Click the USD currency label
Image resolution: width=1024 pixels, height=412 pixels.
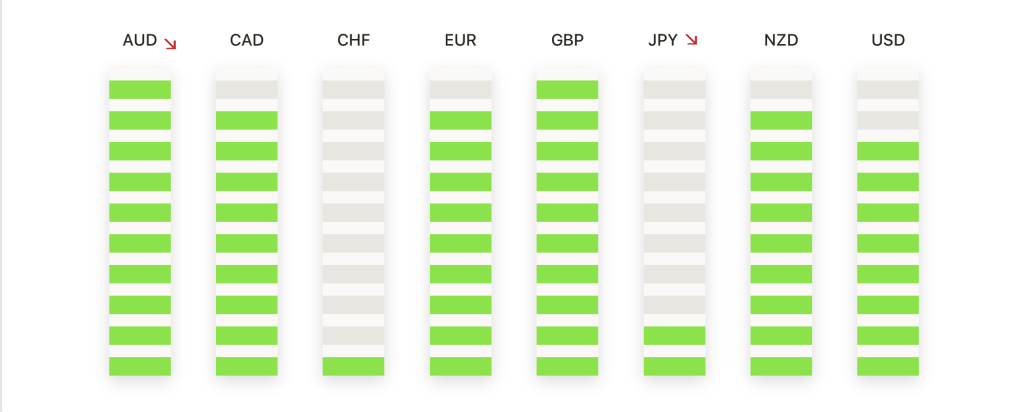point(888,40)
